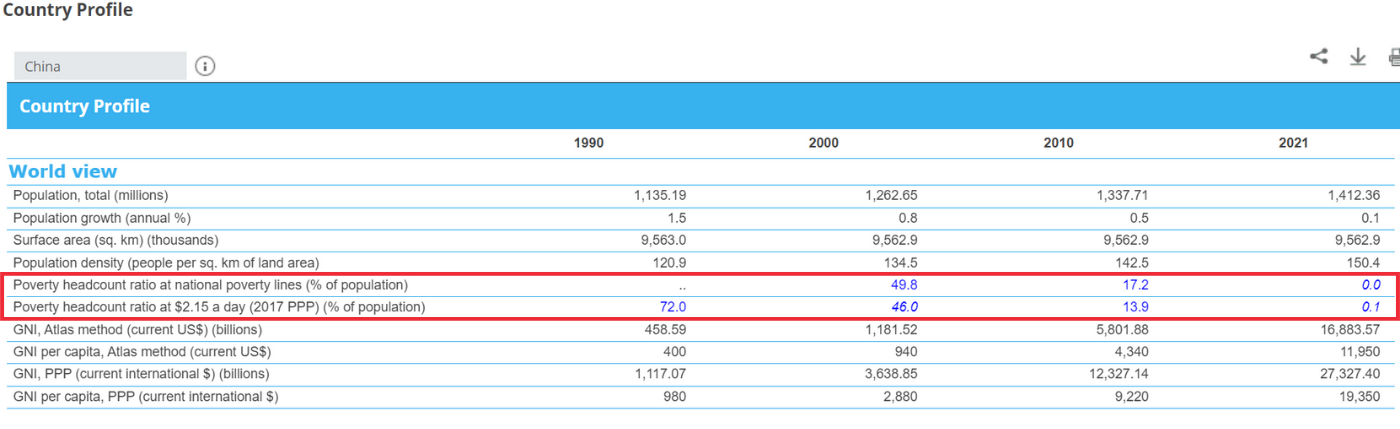Click the blue 72.0 poverty value for 1990

671,307
